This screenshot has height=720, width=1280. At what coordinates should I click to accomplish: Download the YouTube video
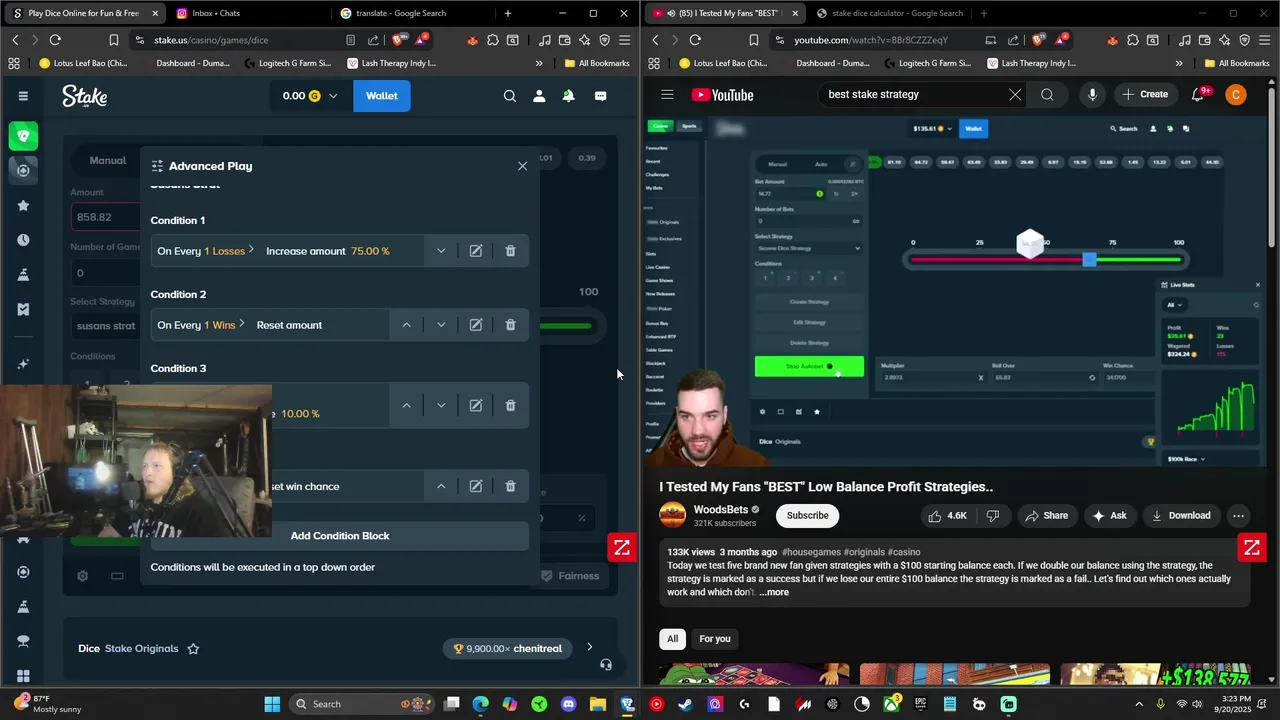point(1180,516)
